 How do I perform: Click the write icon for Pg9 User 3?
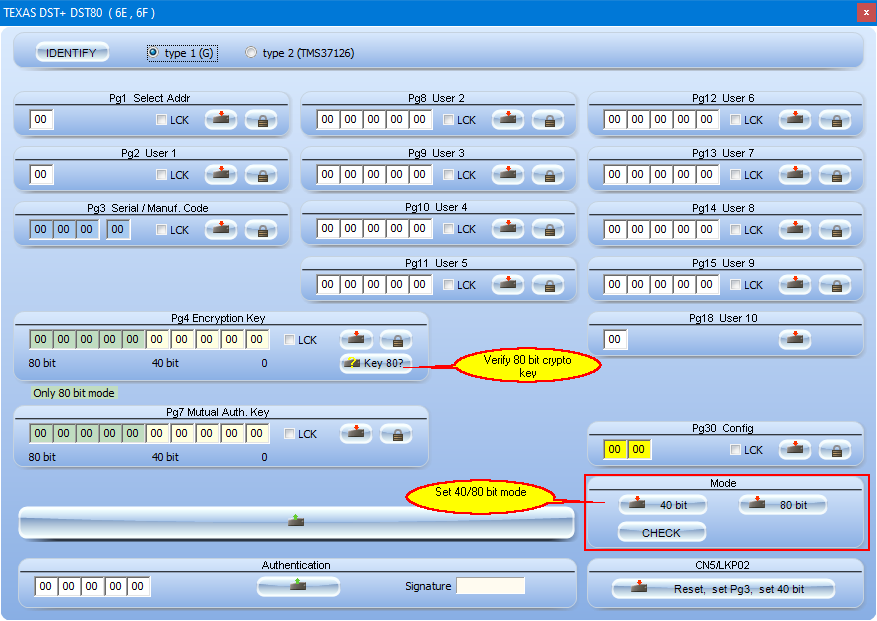coord(508,175)
